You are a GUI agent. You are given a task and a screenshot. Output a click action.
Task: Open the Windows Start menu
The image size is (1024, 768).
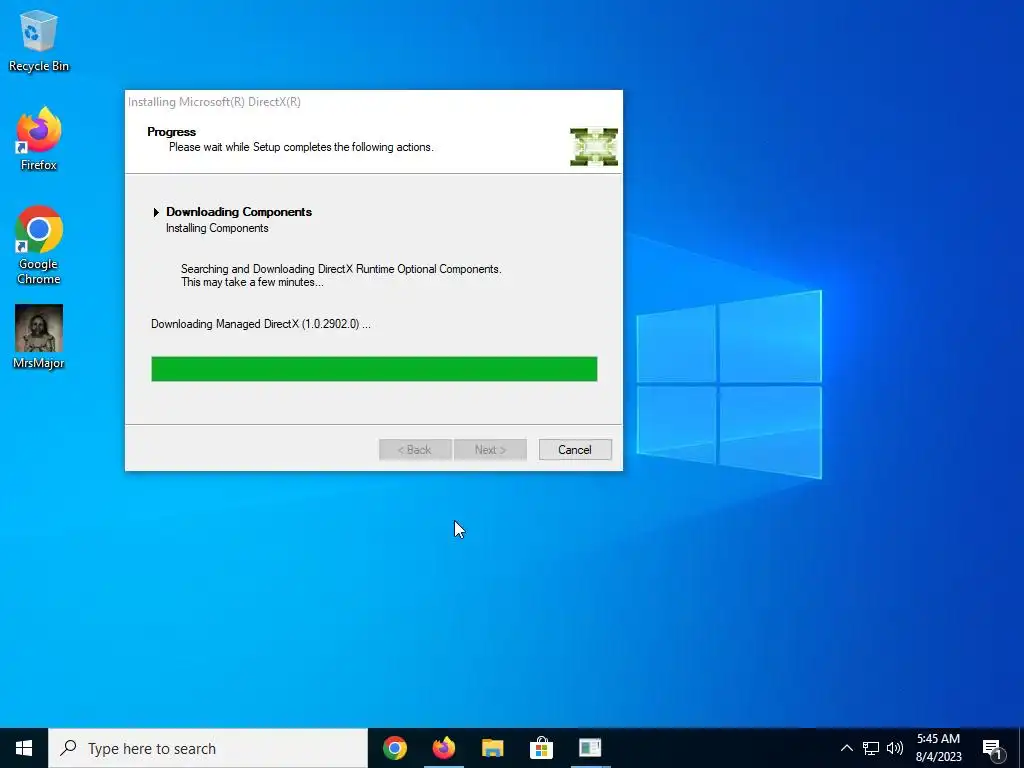tap(24, 748)
